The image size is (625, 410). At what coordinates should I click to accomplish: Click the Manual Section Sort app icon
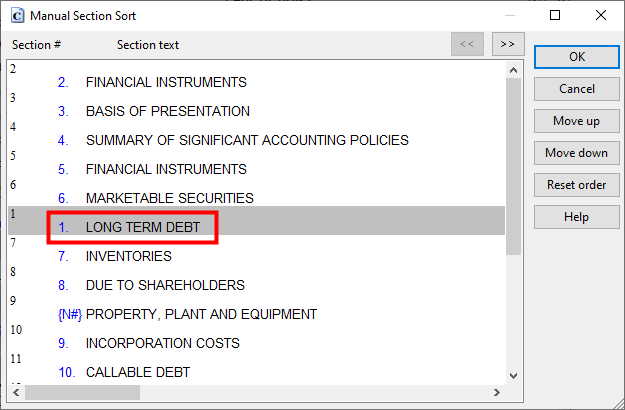17,16
